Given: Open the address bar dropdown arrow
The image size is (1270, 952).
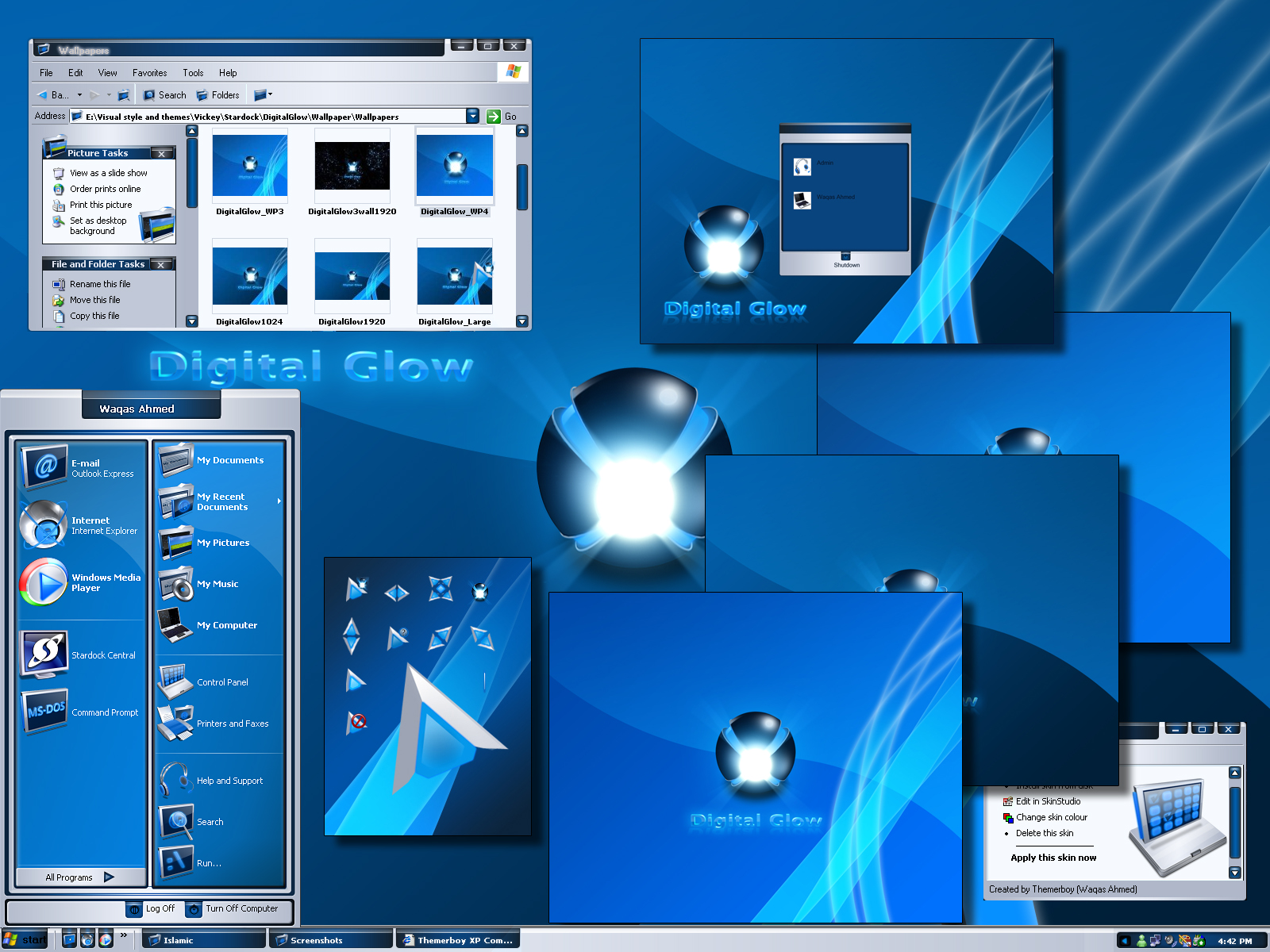Looking at the screenshot, I should (473, 117).
